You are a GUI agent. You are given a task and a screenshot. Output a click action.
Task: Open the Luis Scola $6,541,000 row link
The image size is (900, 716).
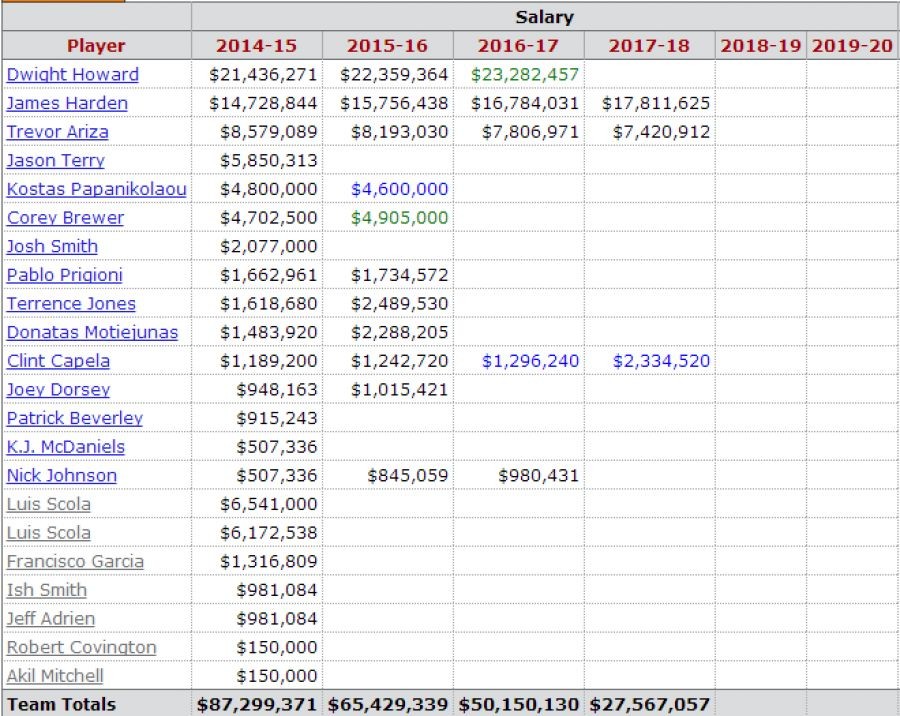pyautogui.click(x=49, y=505)
